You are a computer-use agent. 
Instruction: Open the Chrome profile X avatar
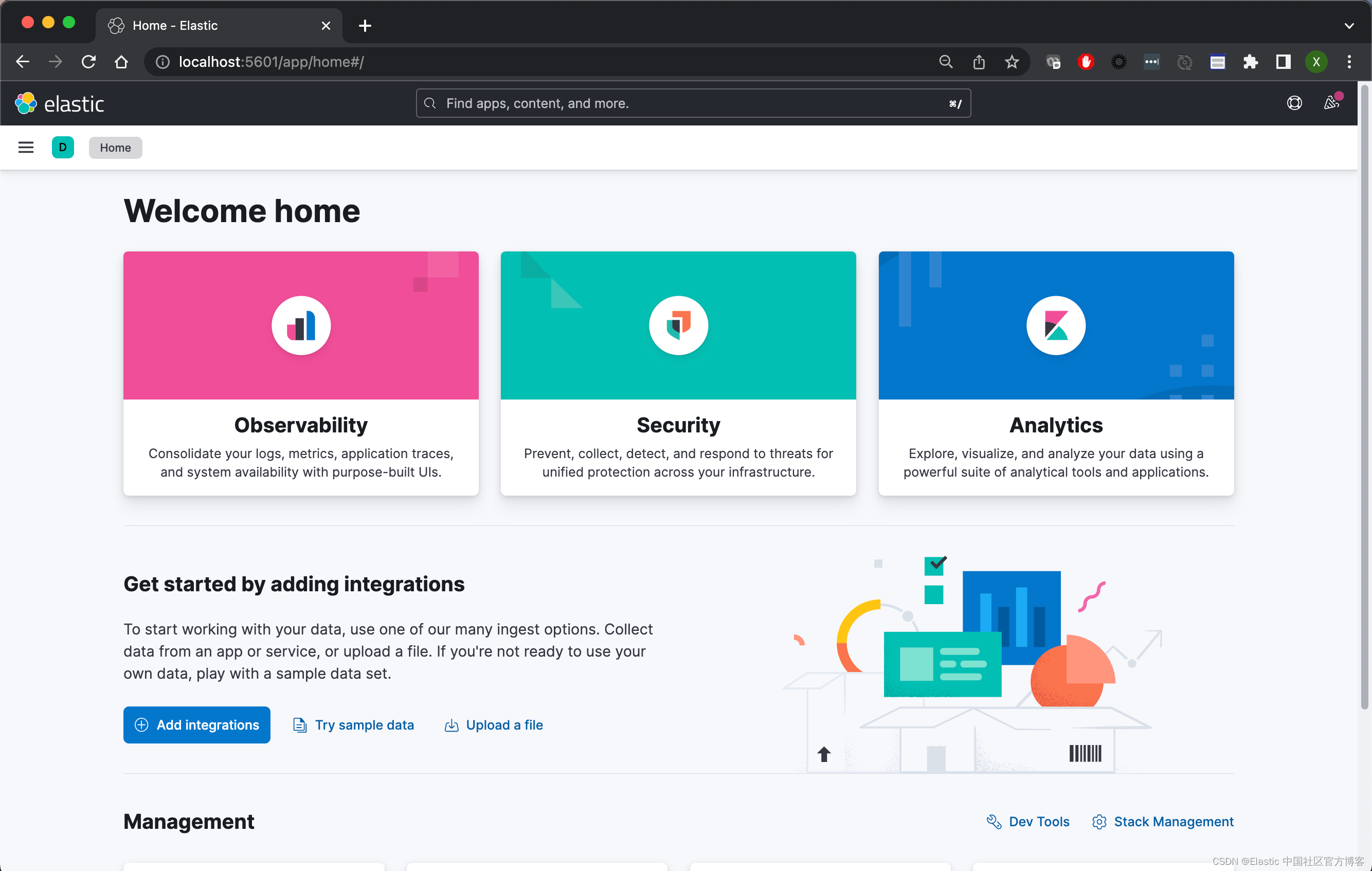coord(1316,62)
